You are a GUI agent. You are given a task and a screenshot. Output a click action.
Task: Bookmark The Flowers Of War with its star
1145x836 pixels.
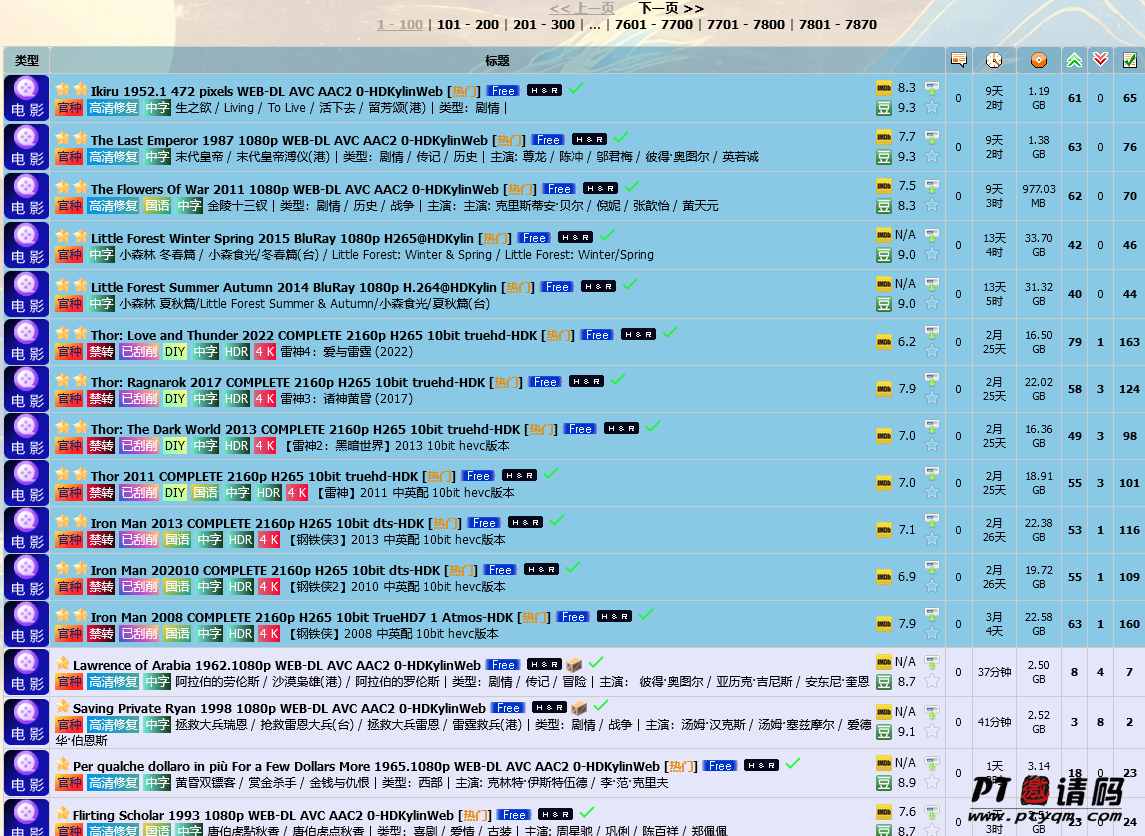[x=932, y=205]
